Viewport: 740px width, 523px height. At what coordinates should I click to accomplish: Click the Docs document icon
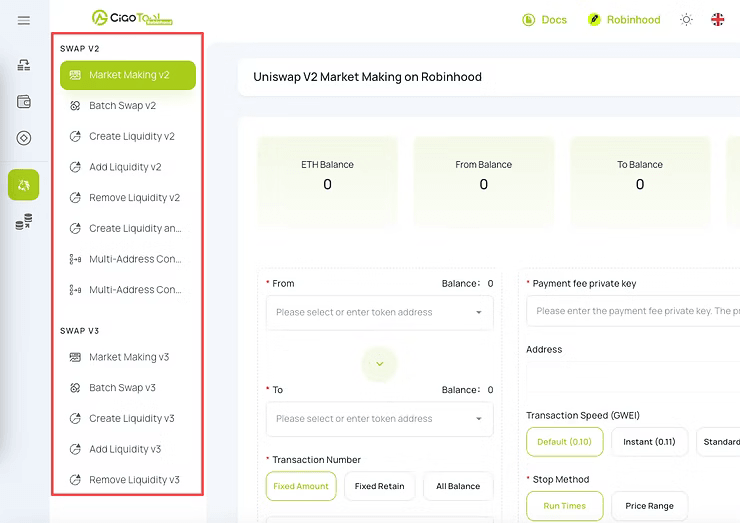[529, 20]
